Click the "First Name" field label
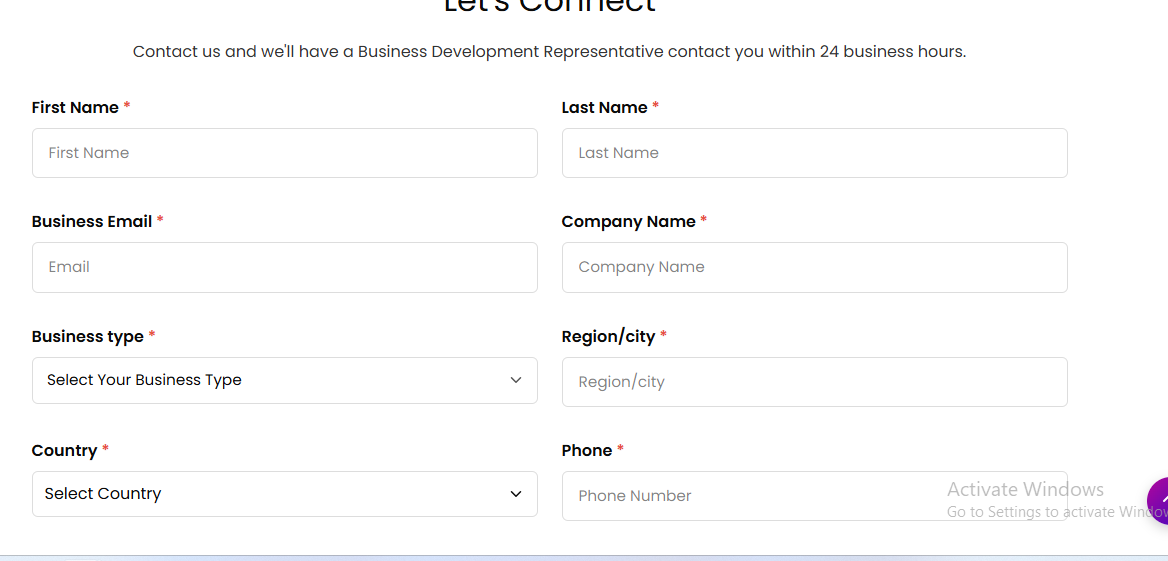Image resolution: width=1168 pixels, height=561 pixels. pyautogui.click(x=75, y=108)
